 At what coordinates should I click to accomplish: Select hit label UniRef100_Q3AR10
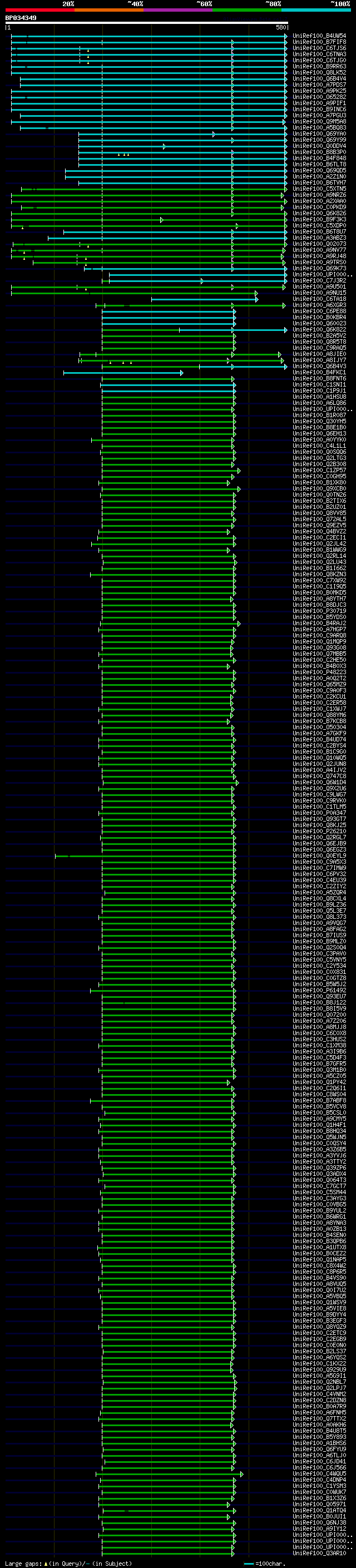coord(319,1553)
